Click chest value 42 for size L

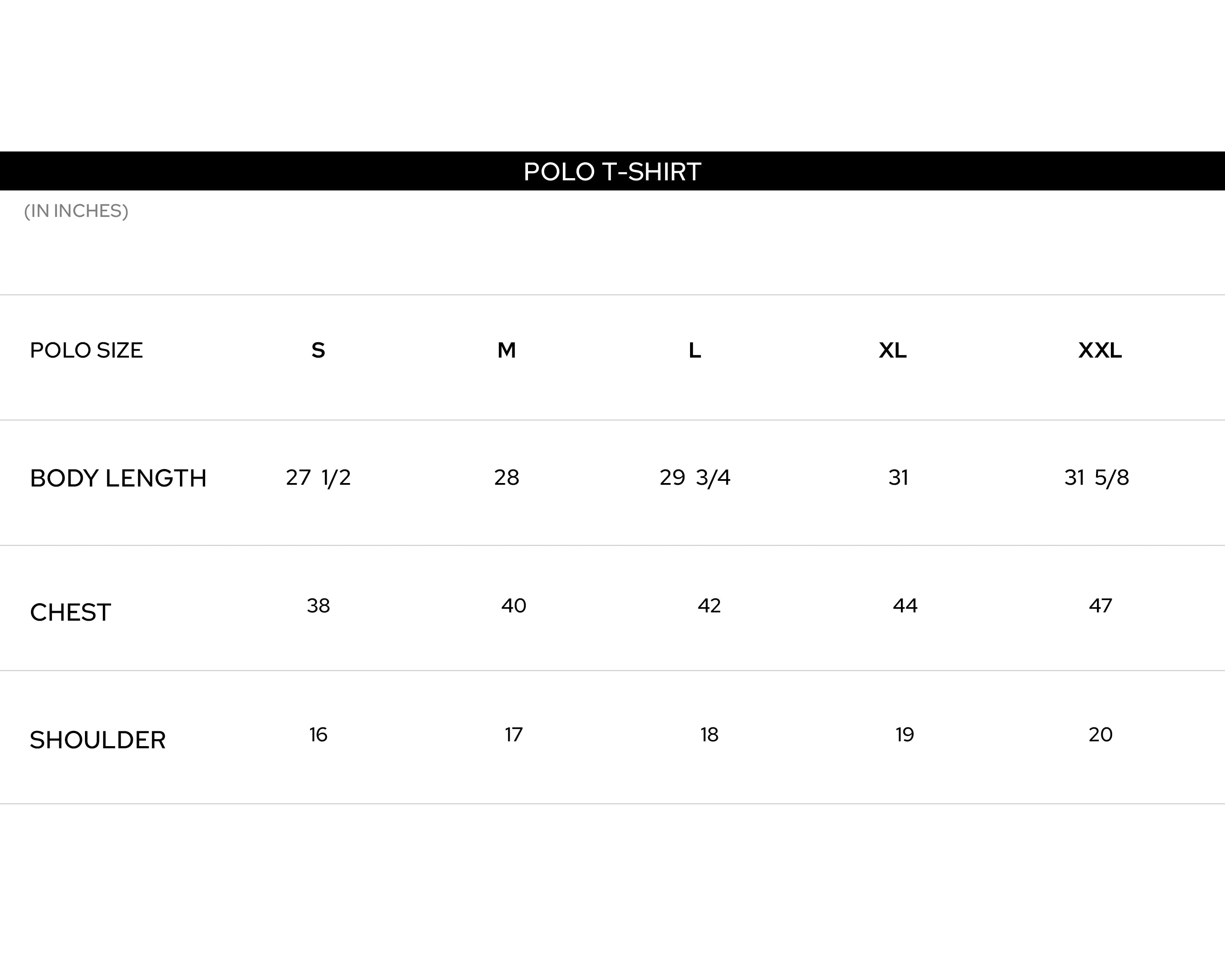[709, 605]
